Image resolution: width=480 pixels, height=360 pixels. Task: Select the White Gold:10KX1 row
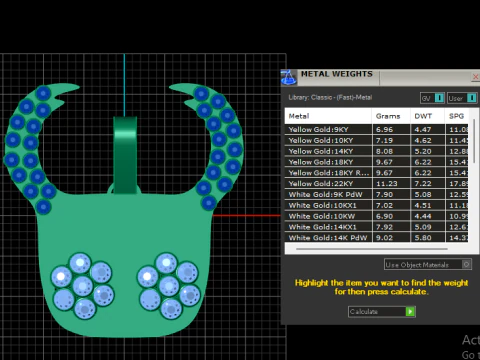point(377,205)
